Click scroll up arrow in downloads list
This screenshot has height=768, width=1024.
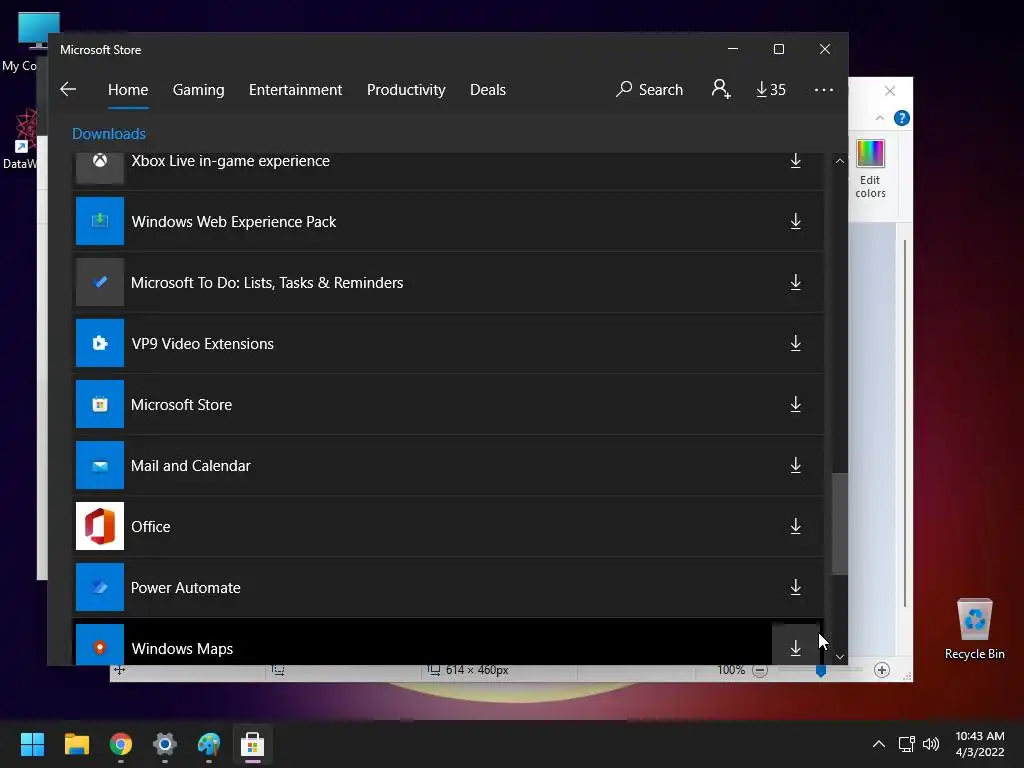coord(840,161)
